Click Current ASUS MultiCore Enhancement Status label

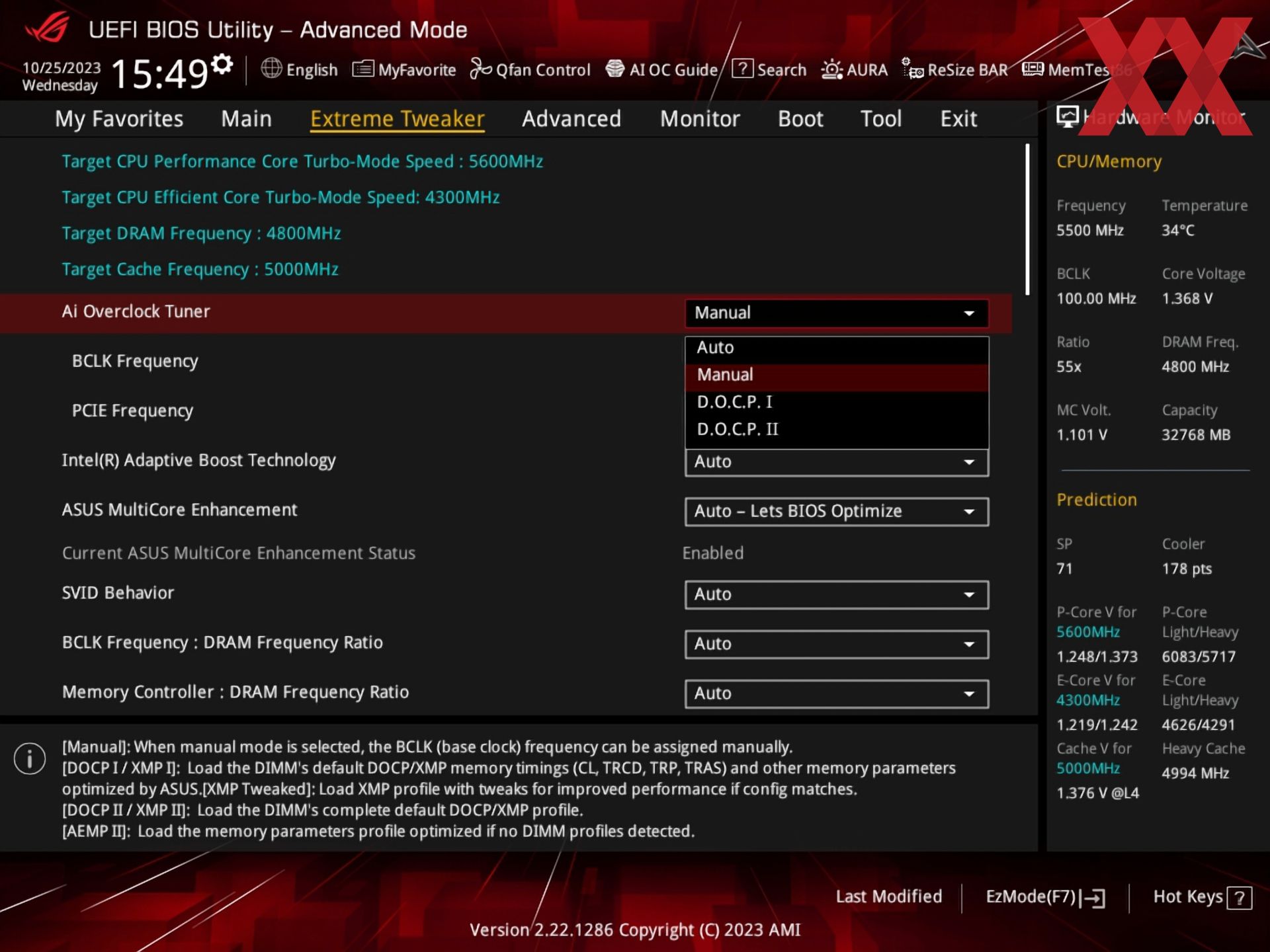pyautogui.click(x=238, y=553)
